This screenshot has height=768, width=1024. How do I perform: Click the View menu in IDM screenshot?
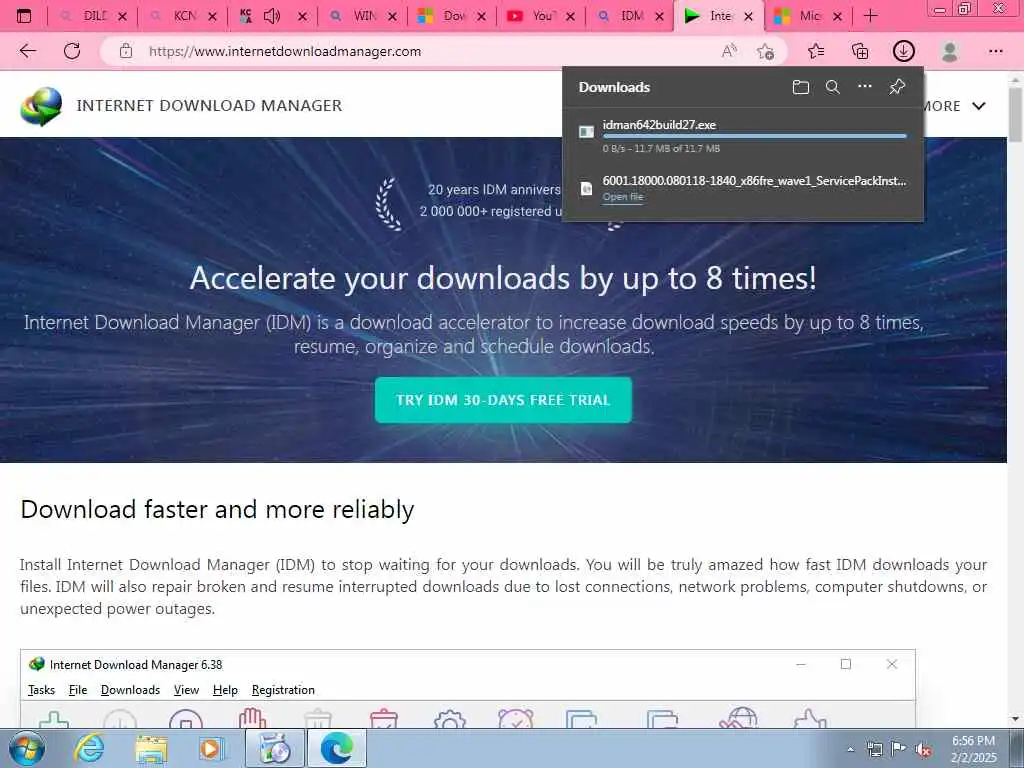tap(186, 690)
